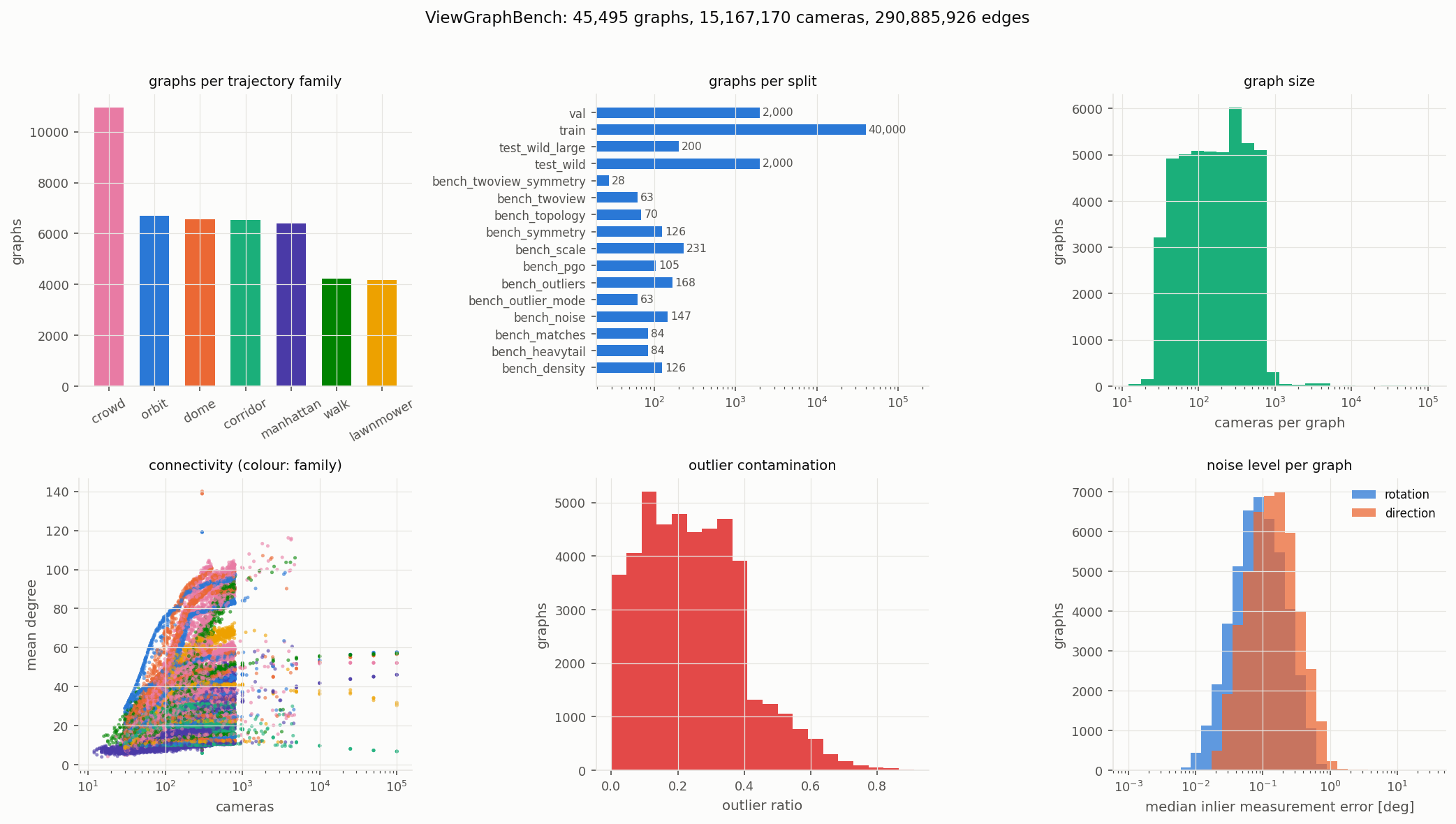1456x824 pixels.
Task: Click the yellow lawnmower bar
Action: (x=382, y=333)
